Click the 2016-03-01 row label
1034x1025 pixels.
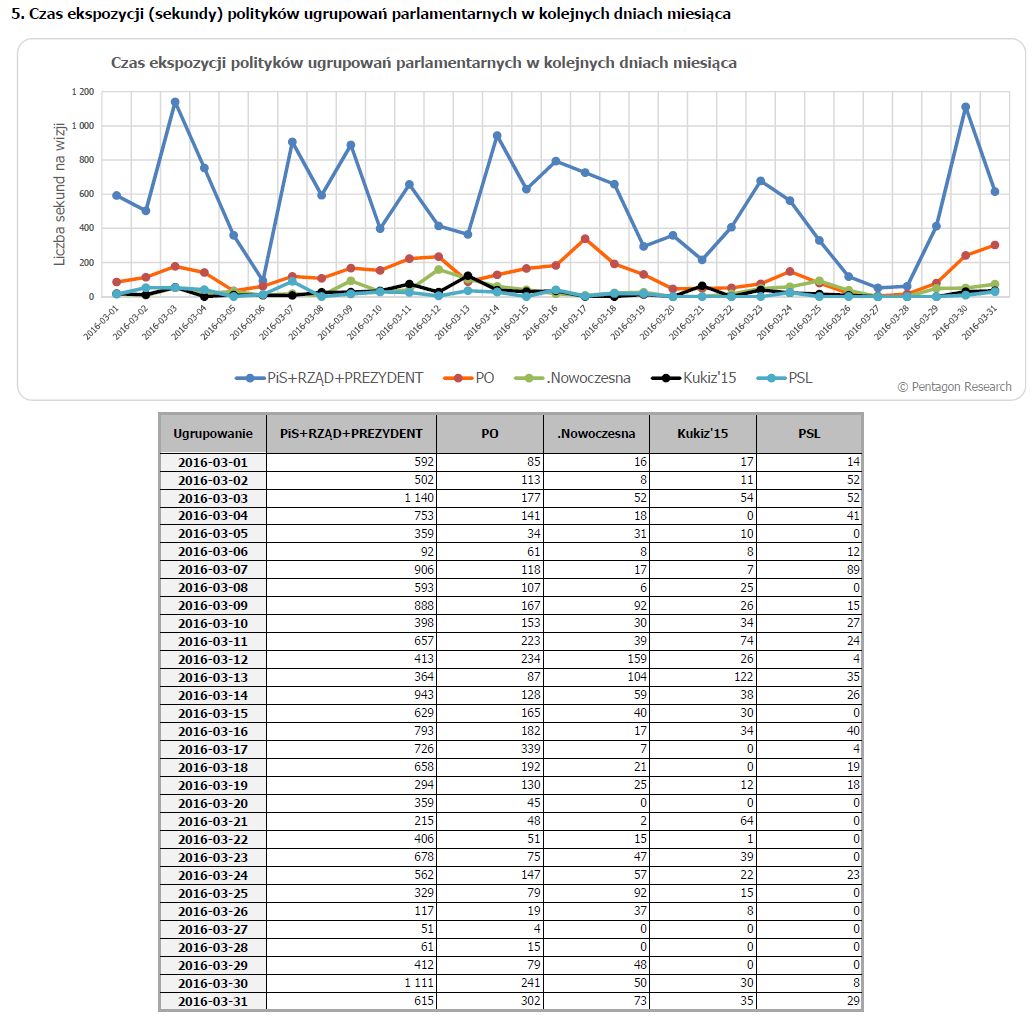tap(213, 462)
